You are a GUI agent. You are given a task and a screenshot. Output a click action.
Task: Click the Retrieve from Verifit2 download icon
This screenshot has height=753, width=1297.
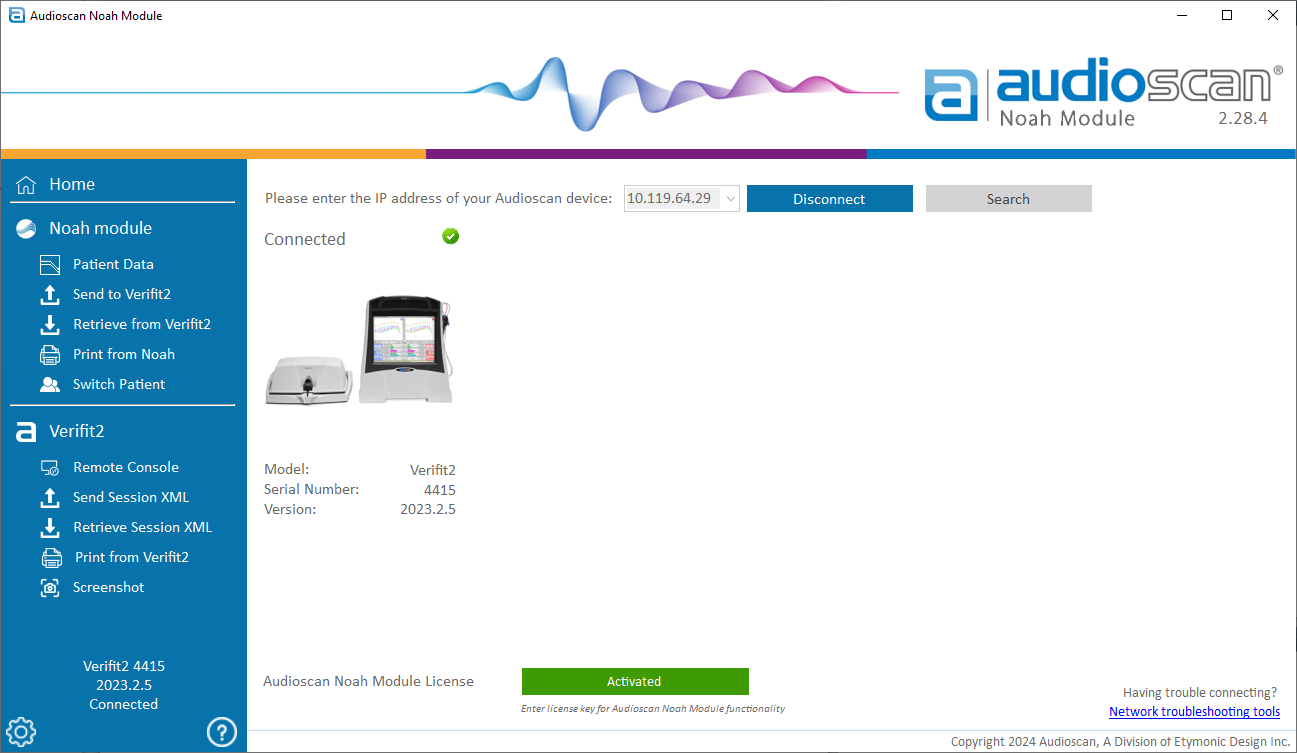[x=50, y=325]
